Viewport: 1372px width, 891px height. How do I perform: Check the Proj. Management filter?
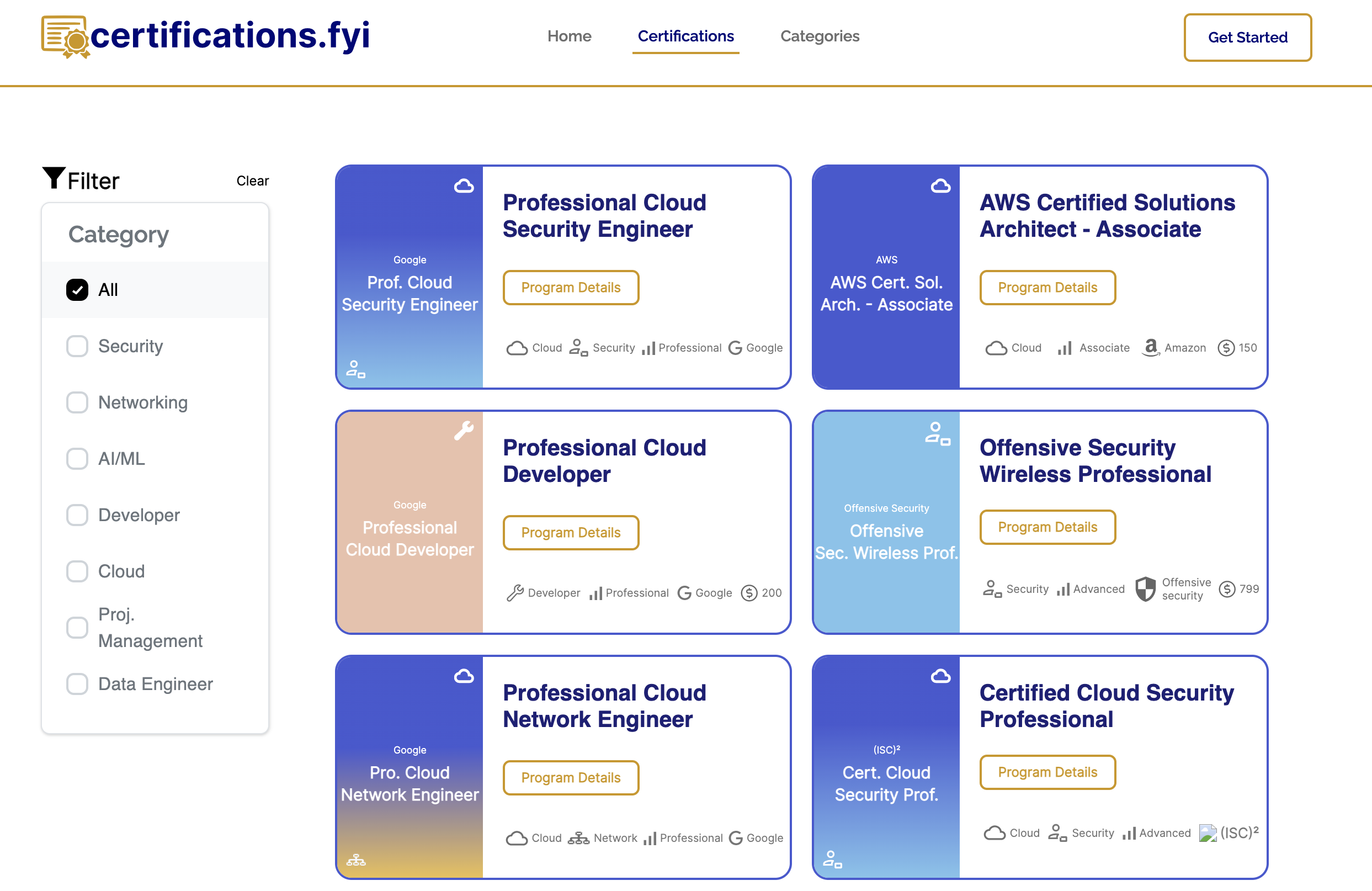tap(77, 628)
